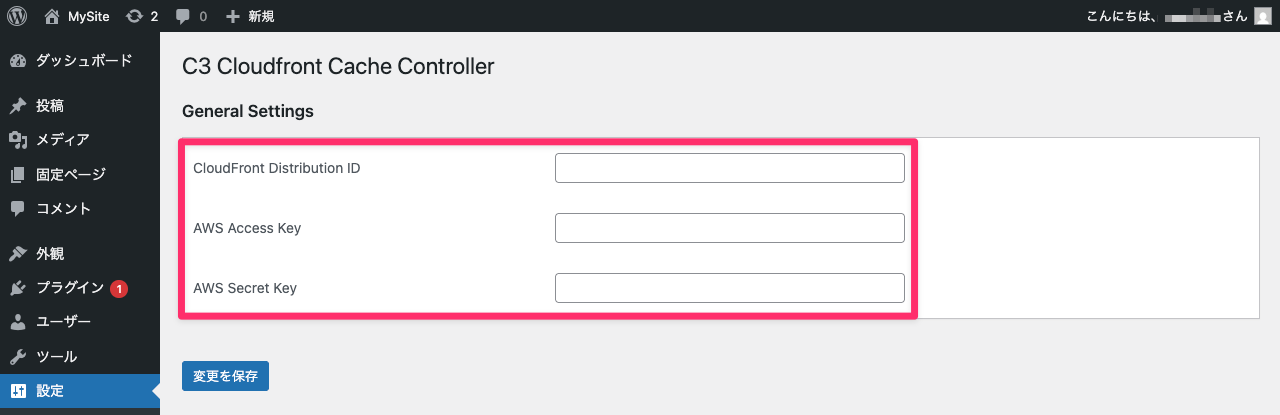This screenshot has height=415, width=1280.
Task: Click the 固定ページ pages icon
Action: (x=18, y=175)
